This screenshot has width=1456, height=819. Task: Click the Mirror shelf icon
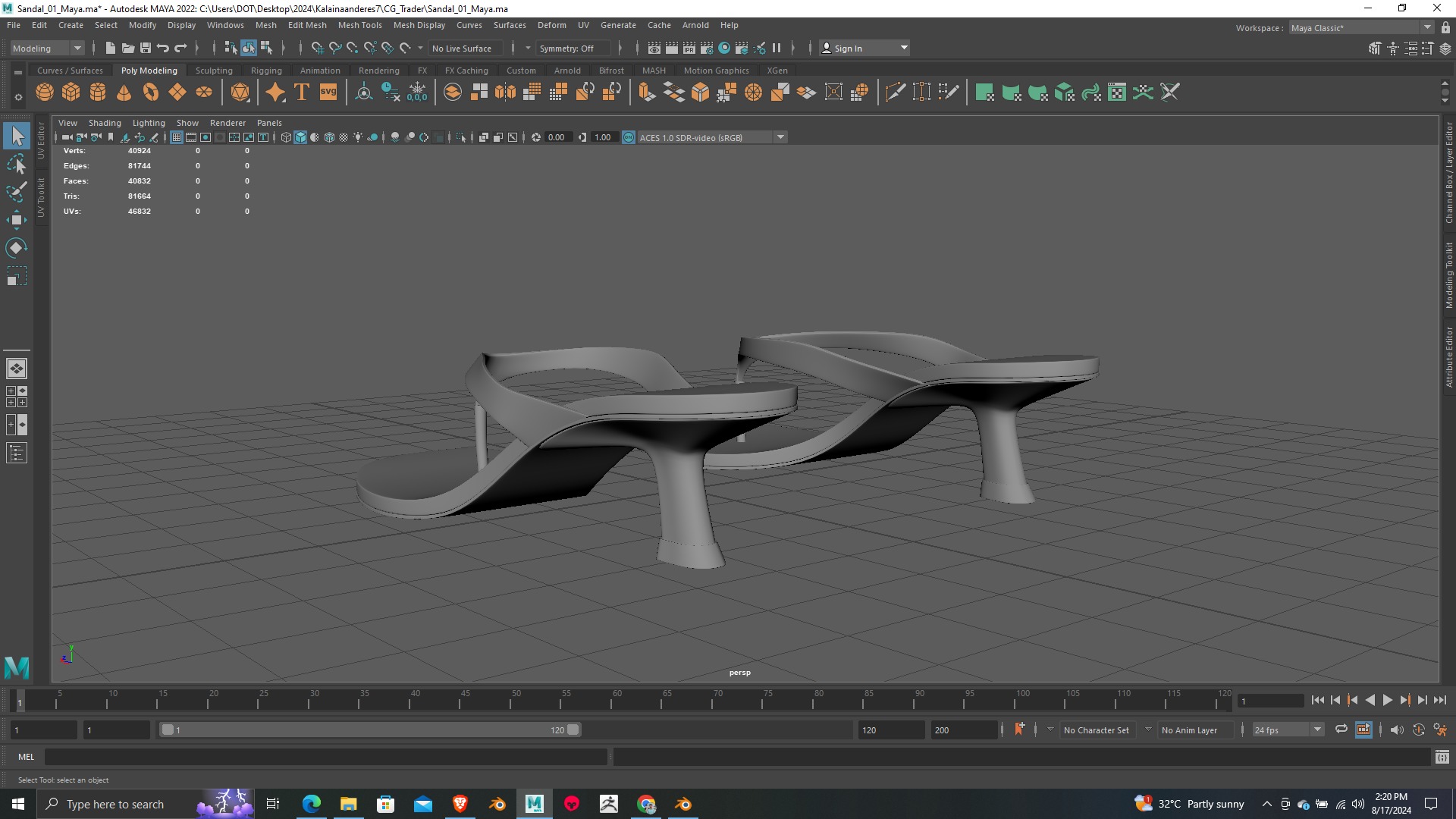505,93
